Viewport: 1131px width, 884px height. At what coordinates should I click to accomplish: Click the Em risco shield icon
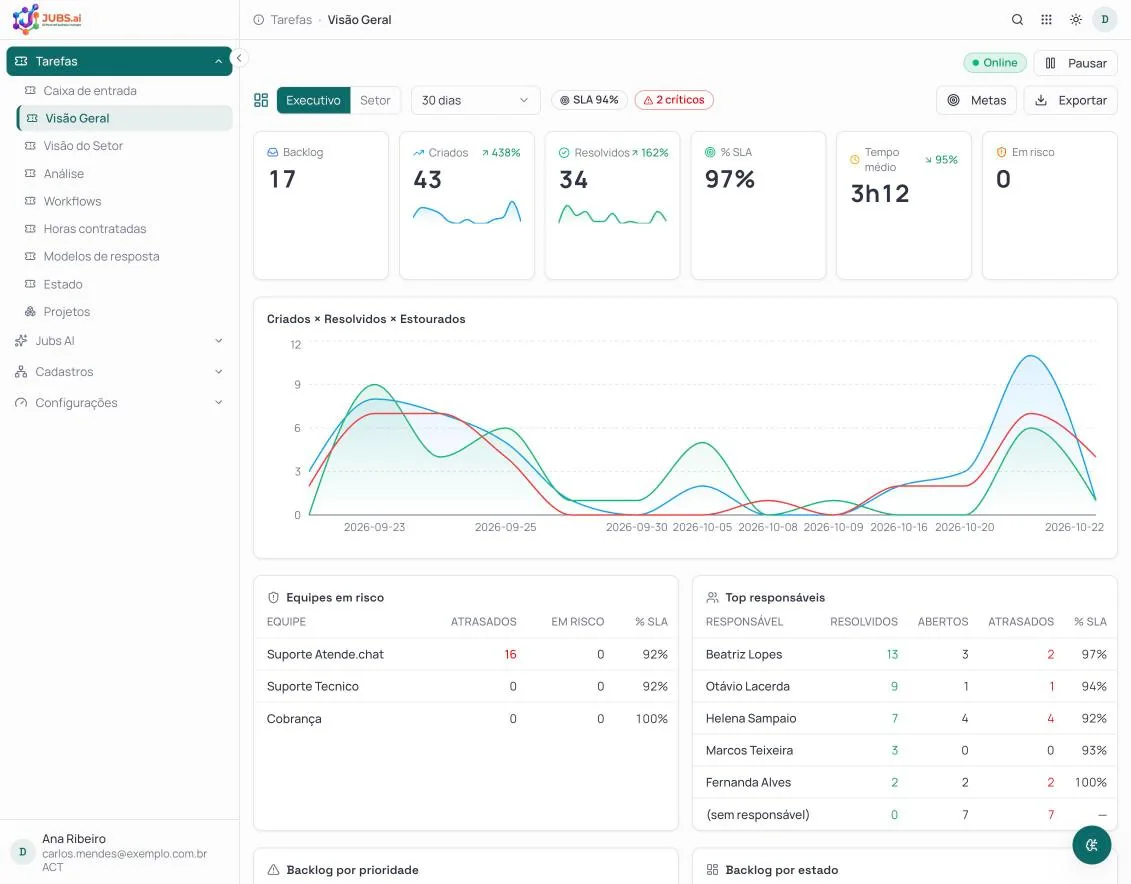[x=1001, y=152]
